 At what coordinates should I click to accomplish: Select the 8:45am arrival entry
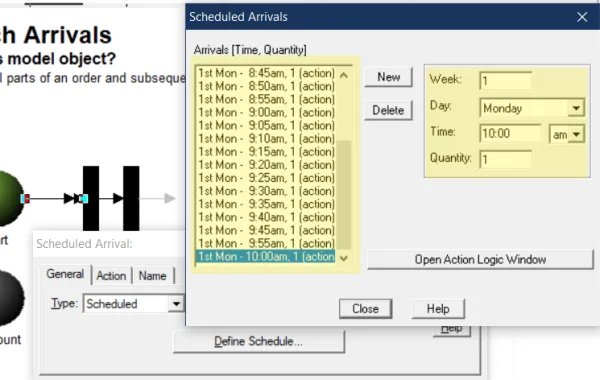(x=266, y=73)
